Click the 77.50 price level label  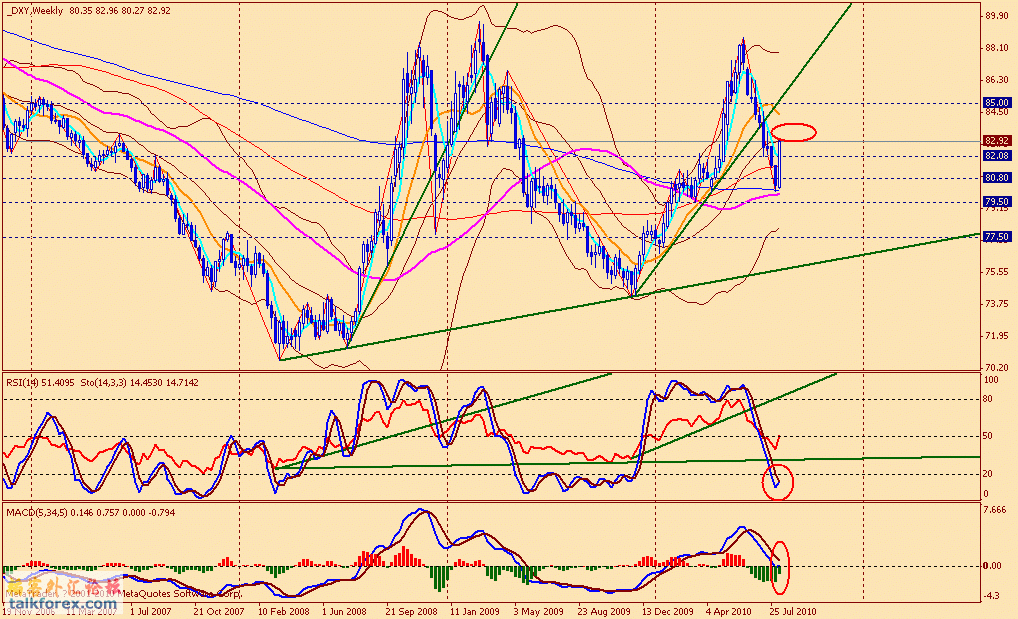(997, 237)
